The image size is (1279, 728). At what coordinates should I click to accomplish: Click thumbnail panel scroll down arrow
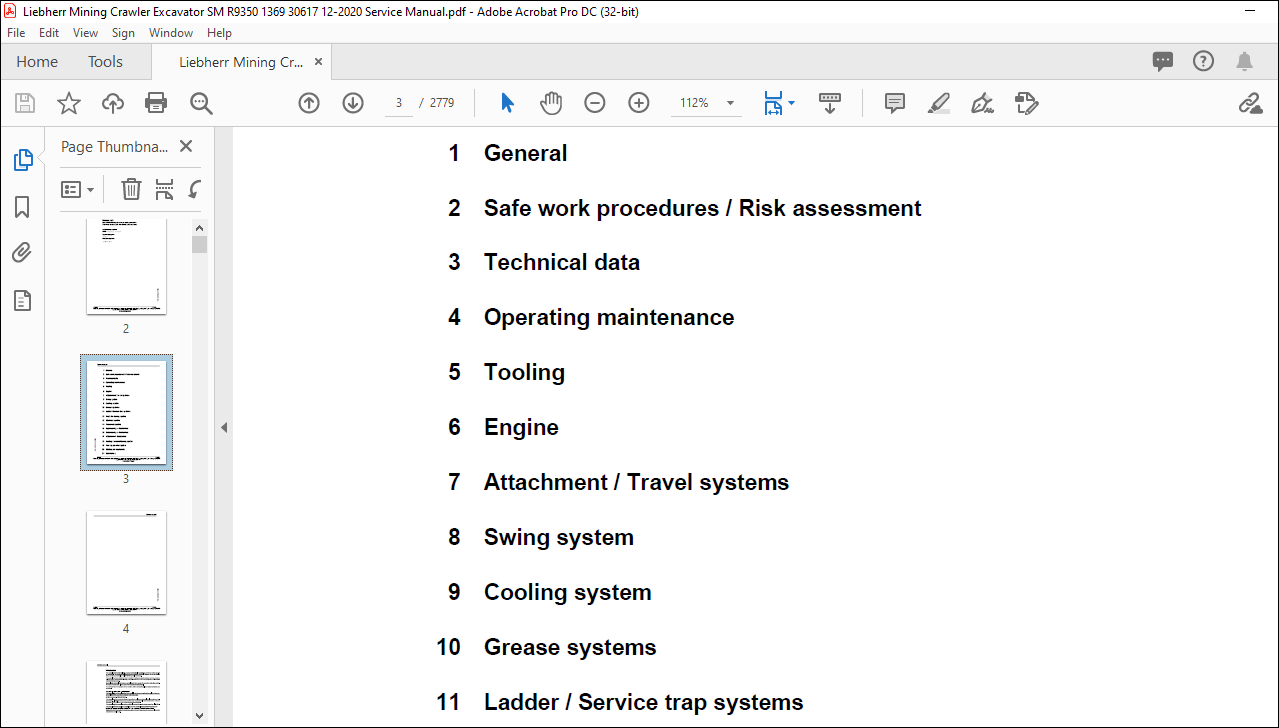199,715
